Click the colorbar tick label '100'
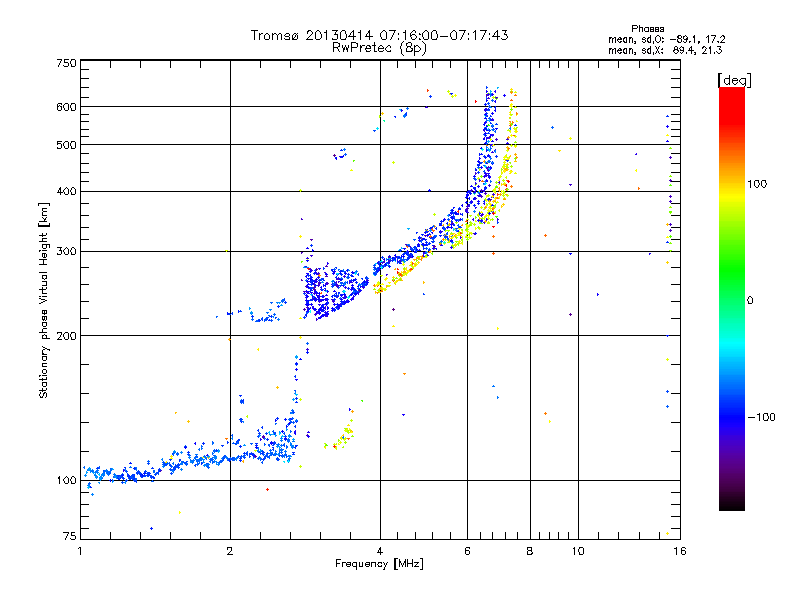Viewport: 800px width, 600px height. [x=757, y=184]
